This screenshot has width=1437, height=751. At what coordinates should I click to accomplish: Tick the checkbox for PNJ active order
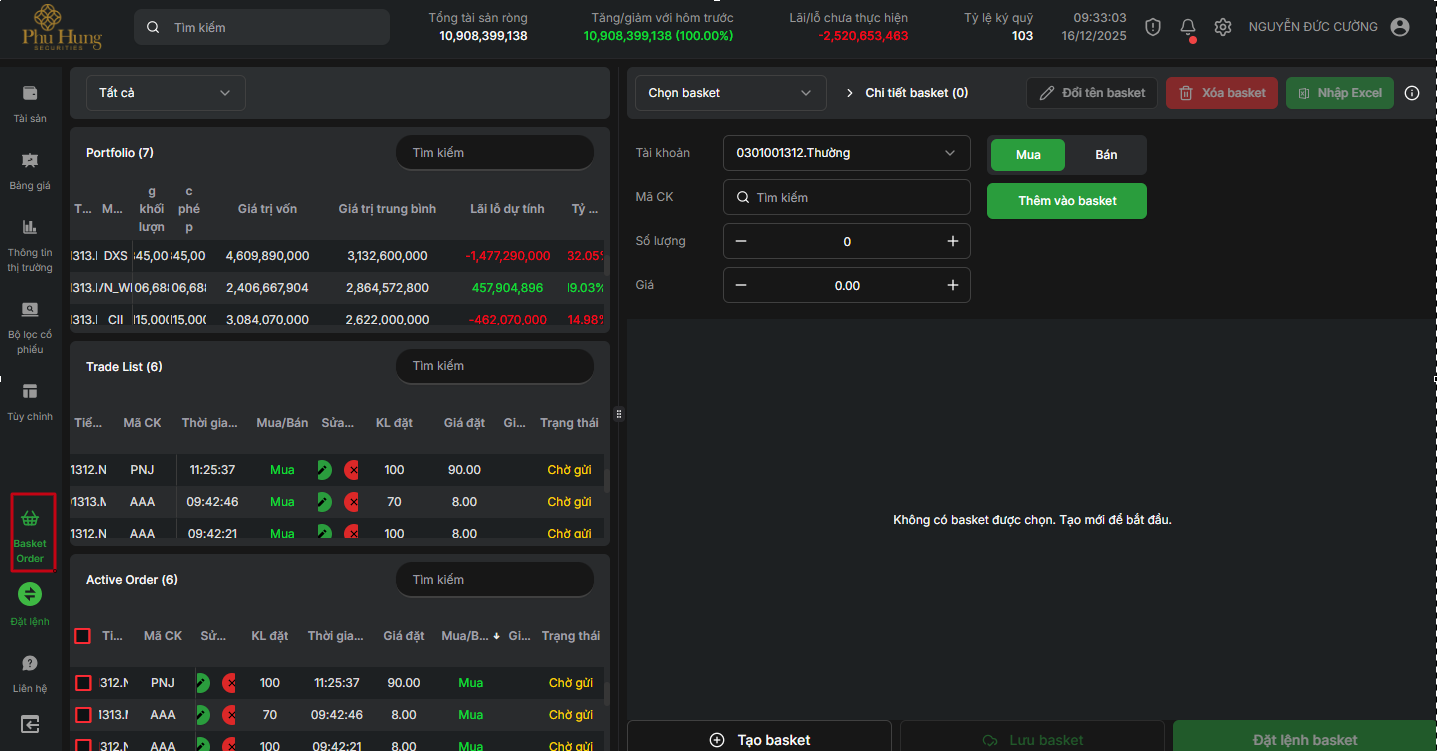click(x=83, y=683)
